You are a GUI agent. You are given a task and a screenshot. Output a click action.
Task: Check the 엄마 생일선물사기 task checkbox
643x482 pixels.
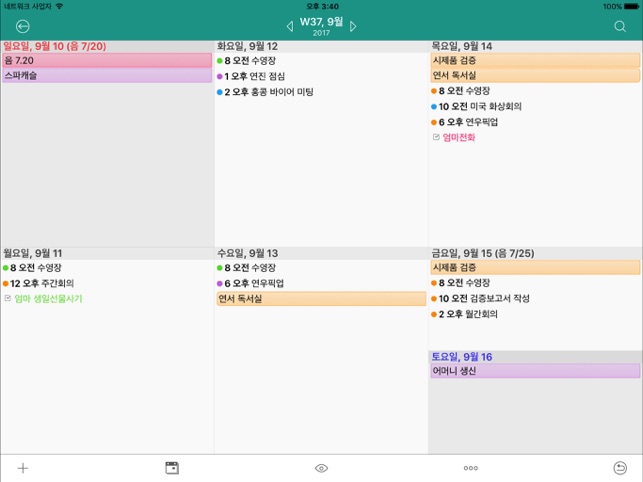pos(7,298)
